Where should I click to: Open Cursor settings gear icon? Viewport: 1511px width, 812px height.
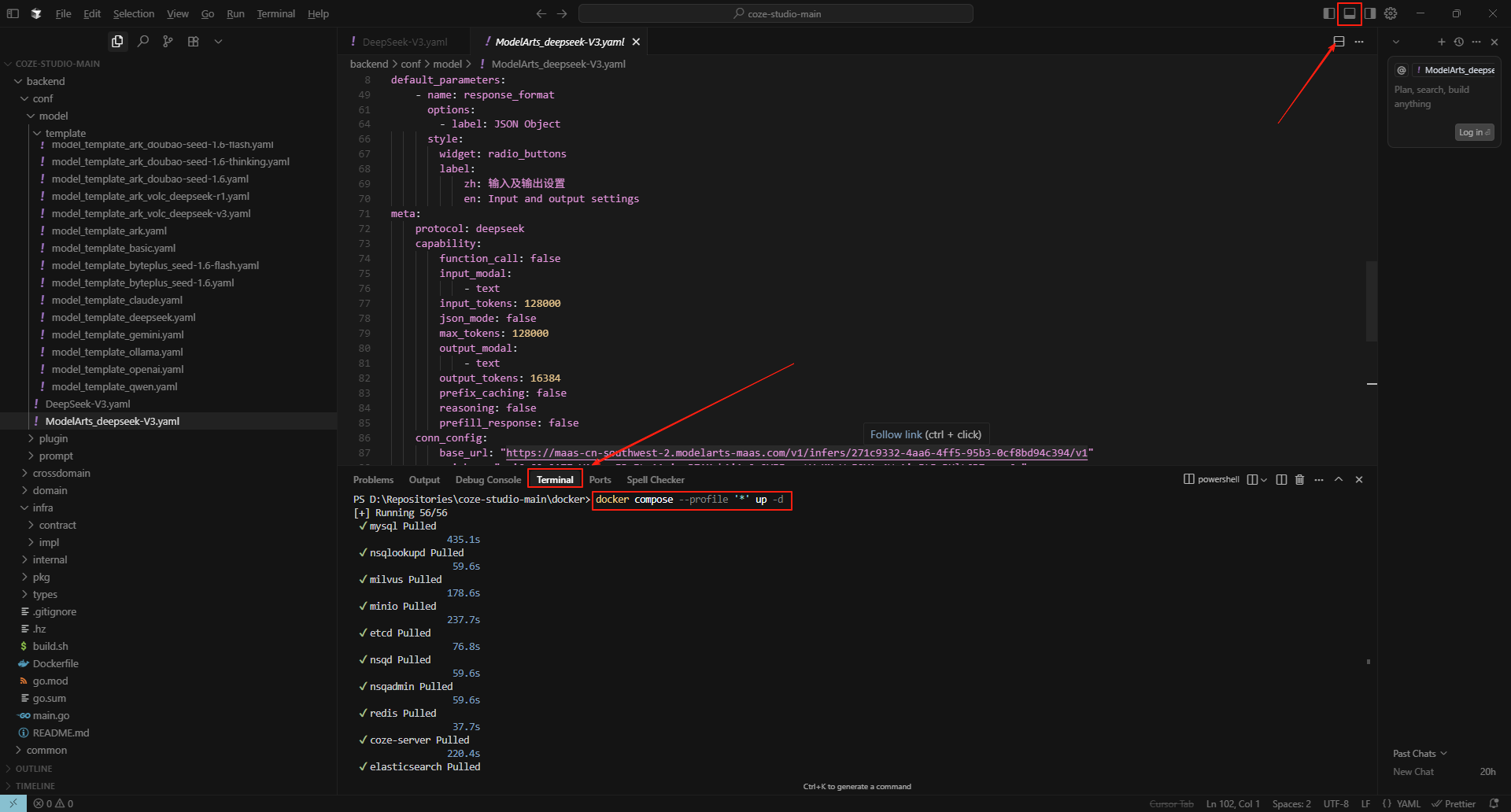point(1391,13)
